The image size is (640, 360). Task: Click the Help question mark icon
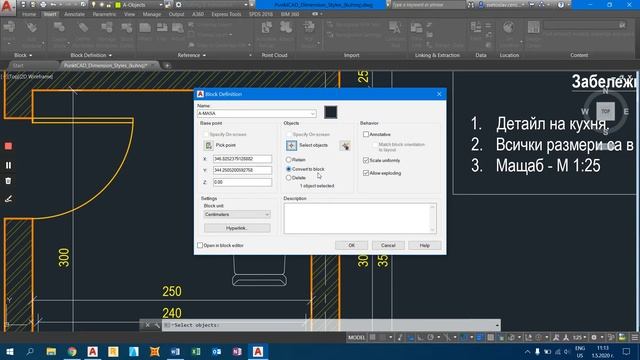tap(561, 5)
